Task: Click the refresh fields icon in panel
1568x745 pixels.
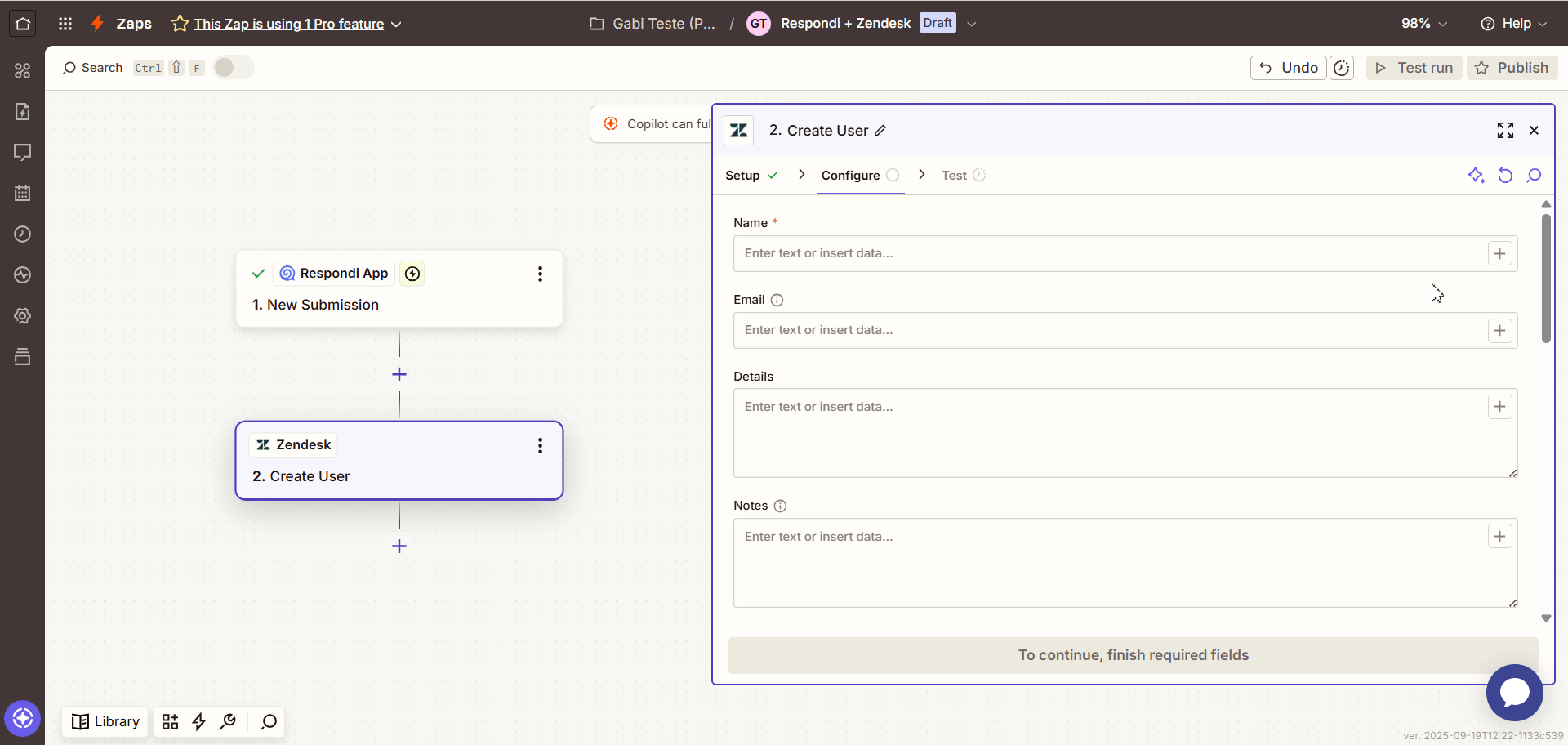Action: (x=1505, y=176)
